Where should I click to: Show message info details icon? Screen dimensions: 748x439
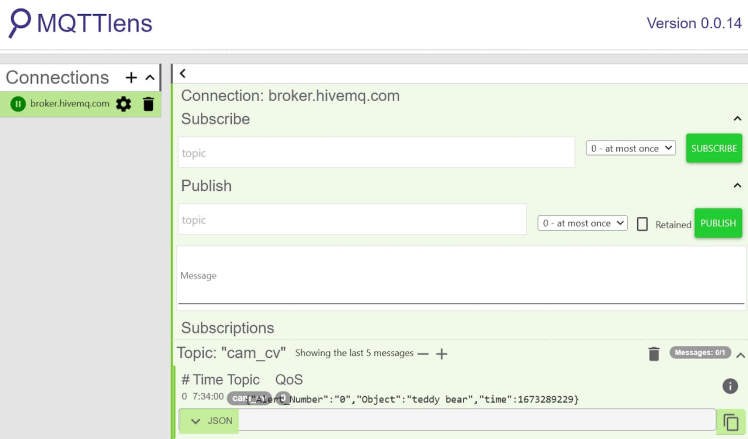pyautogui.click(x=730, y=386)
